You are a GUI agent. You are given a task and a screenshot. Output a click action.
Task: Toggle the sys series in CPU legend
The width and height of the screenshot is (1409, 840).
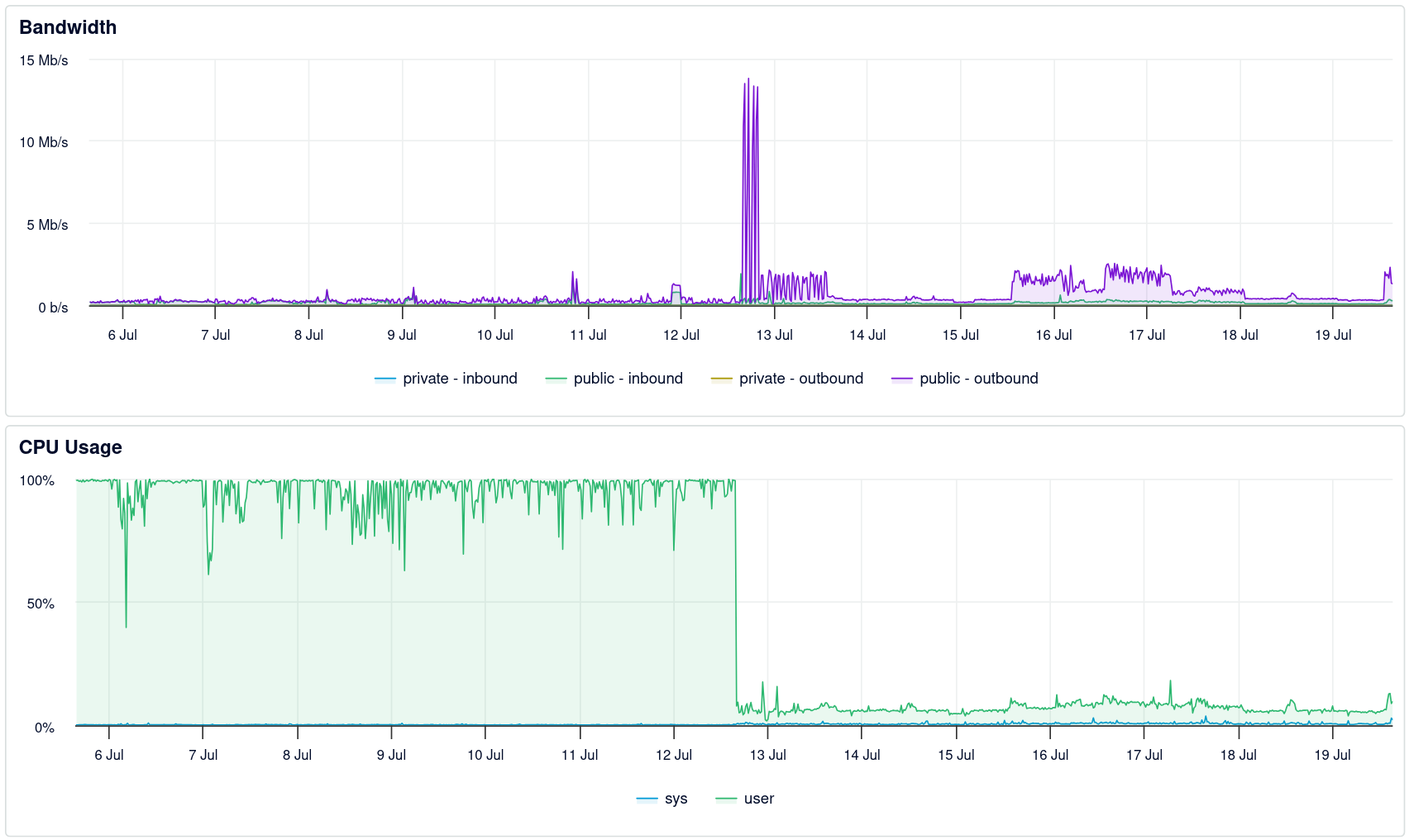pyautogui.click(x=662, y=799)
